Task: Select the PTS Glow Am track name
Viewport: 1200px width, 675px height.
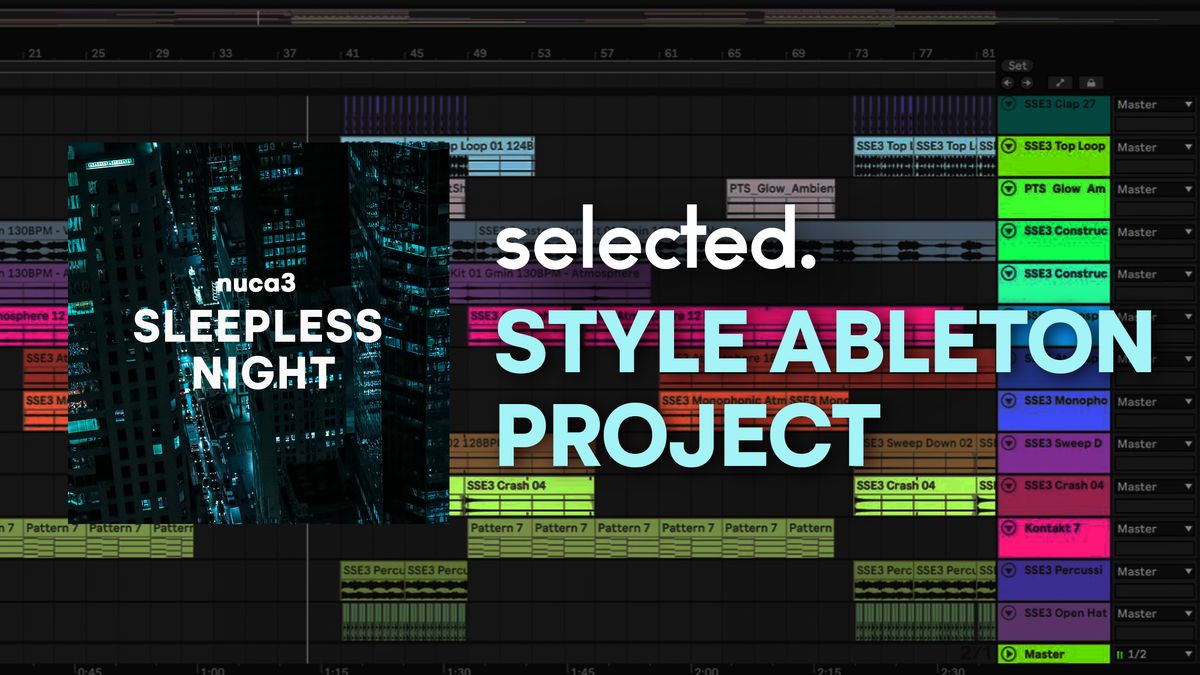Action: (x=1064, y=188)
